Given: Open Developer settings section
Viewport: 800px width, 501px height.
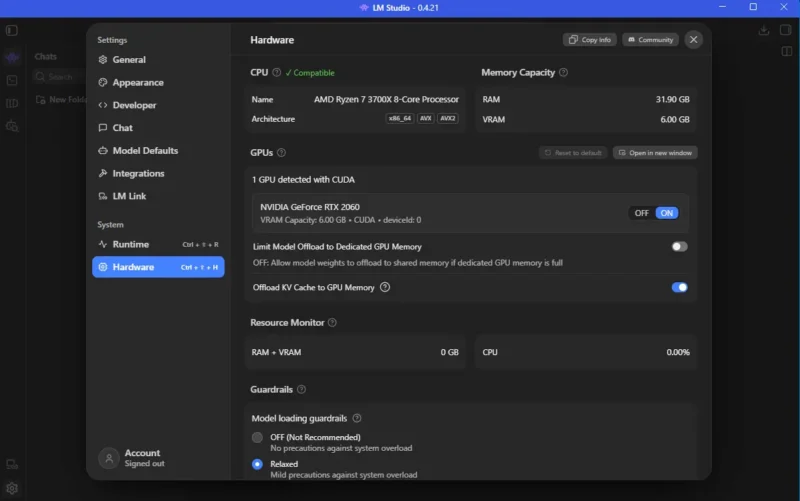Looking at the screenshot, I should 158,105.
